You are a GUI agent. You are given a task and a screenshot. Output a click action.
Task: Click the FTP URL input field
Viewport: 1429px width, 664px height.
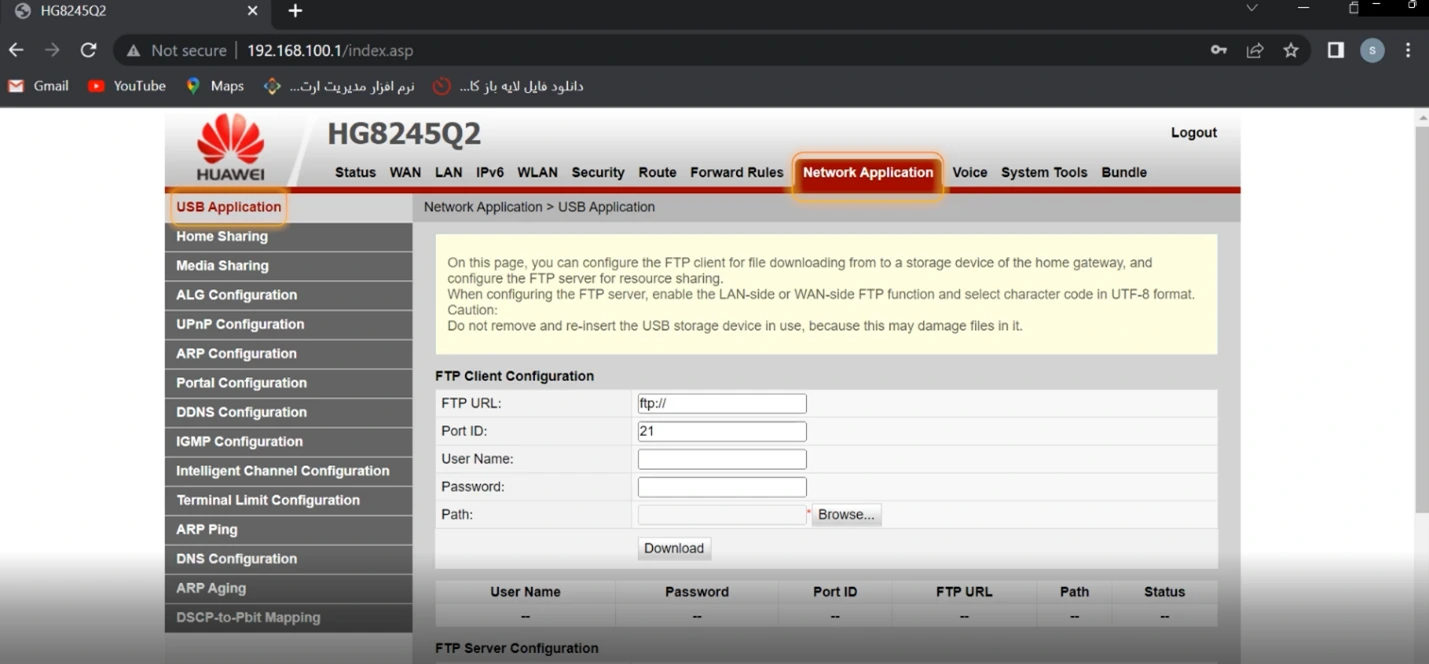click(x=722, y=404)
